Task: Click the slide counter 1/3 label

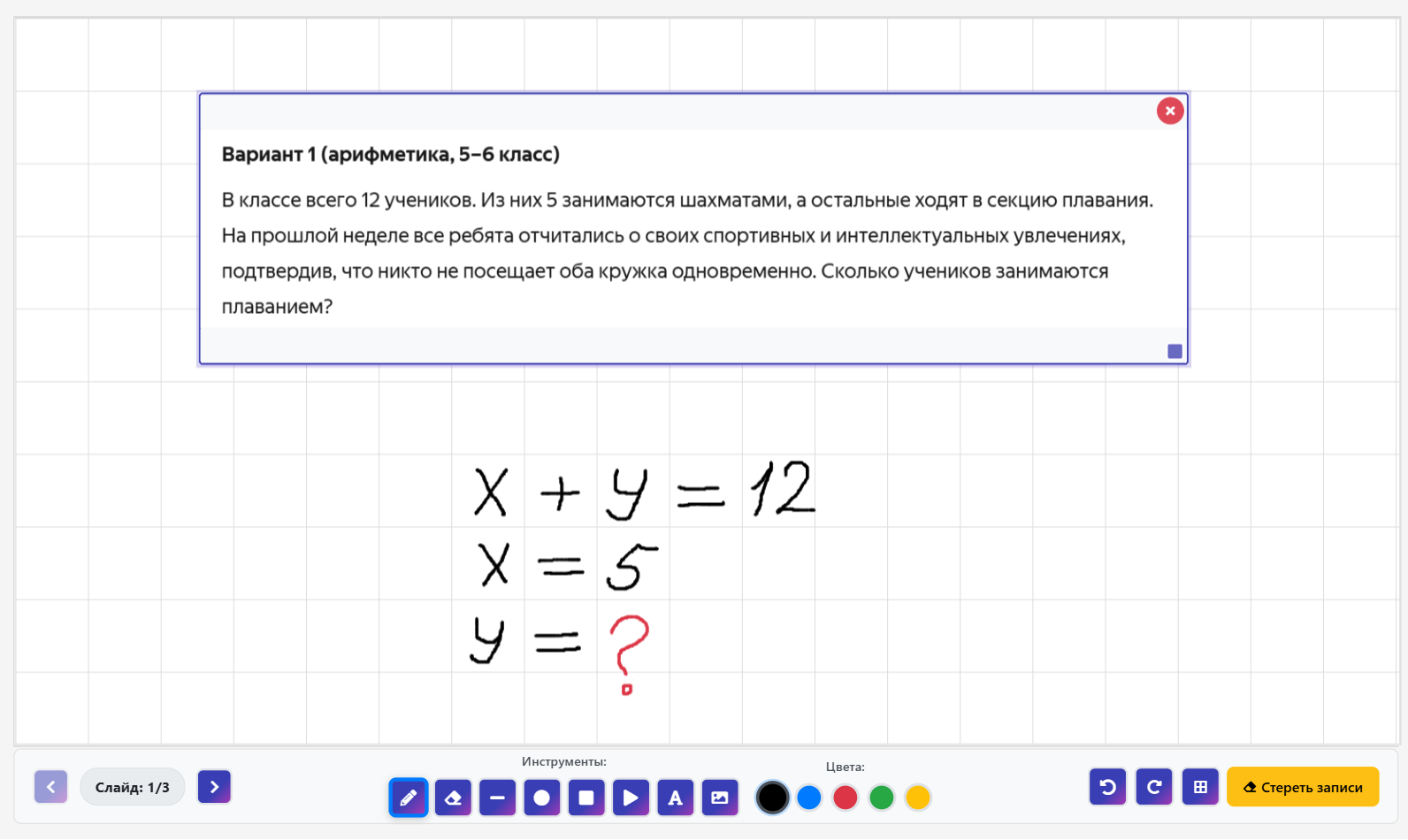Action: click(133, 787)
